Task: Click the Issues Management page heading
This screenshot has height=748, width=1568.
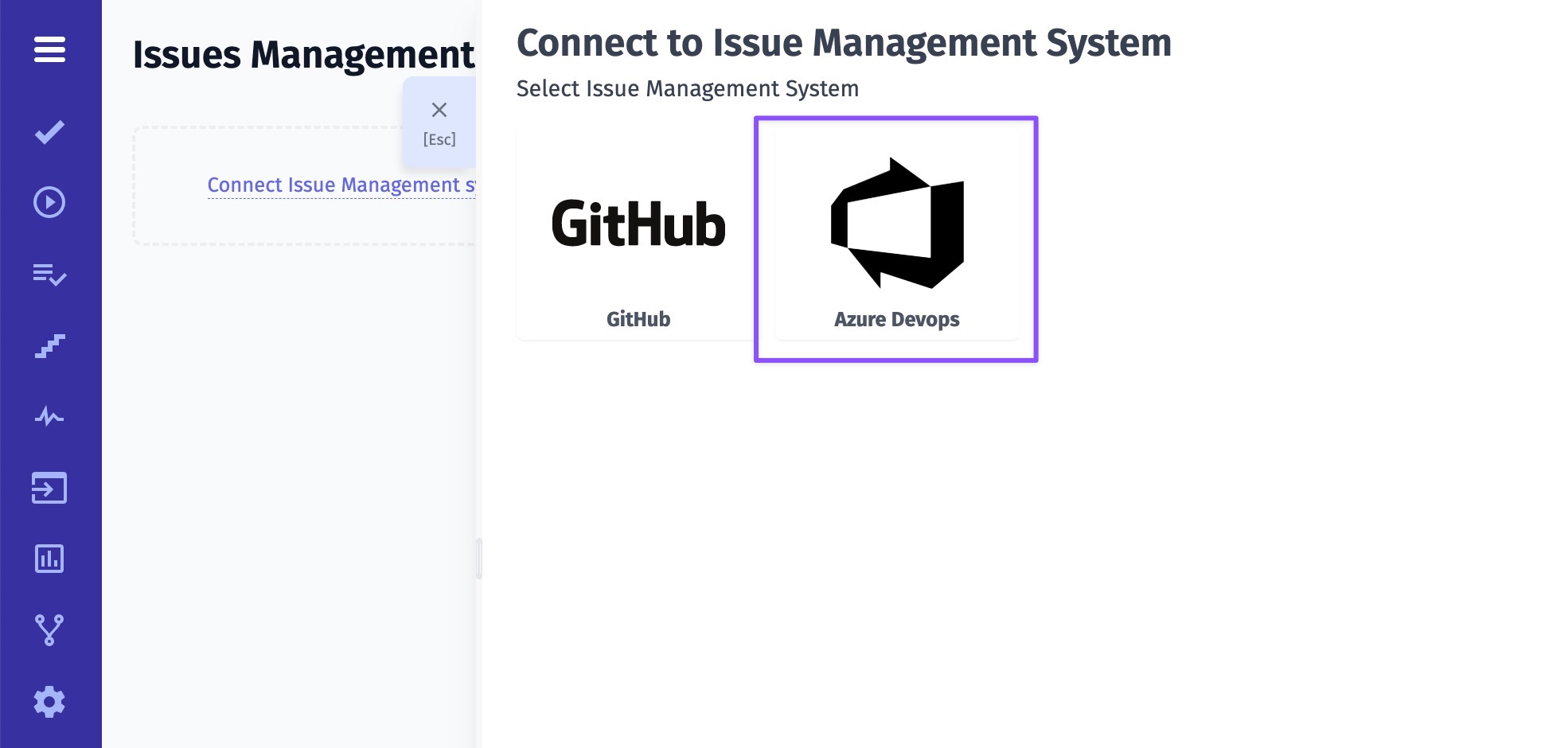Action: pos(303,55)
